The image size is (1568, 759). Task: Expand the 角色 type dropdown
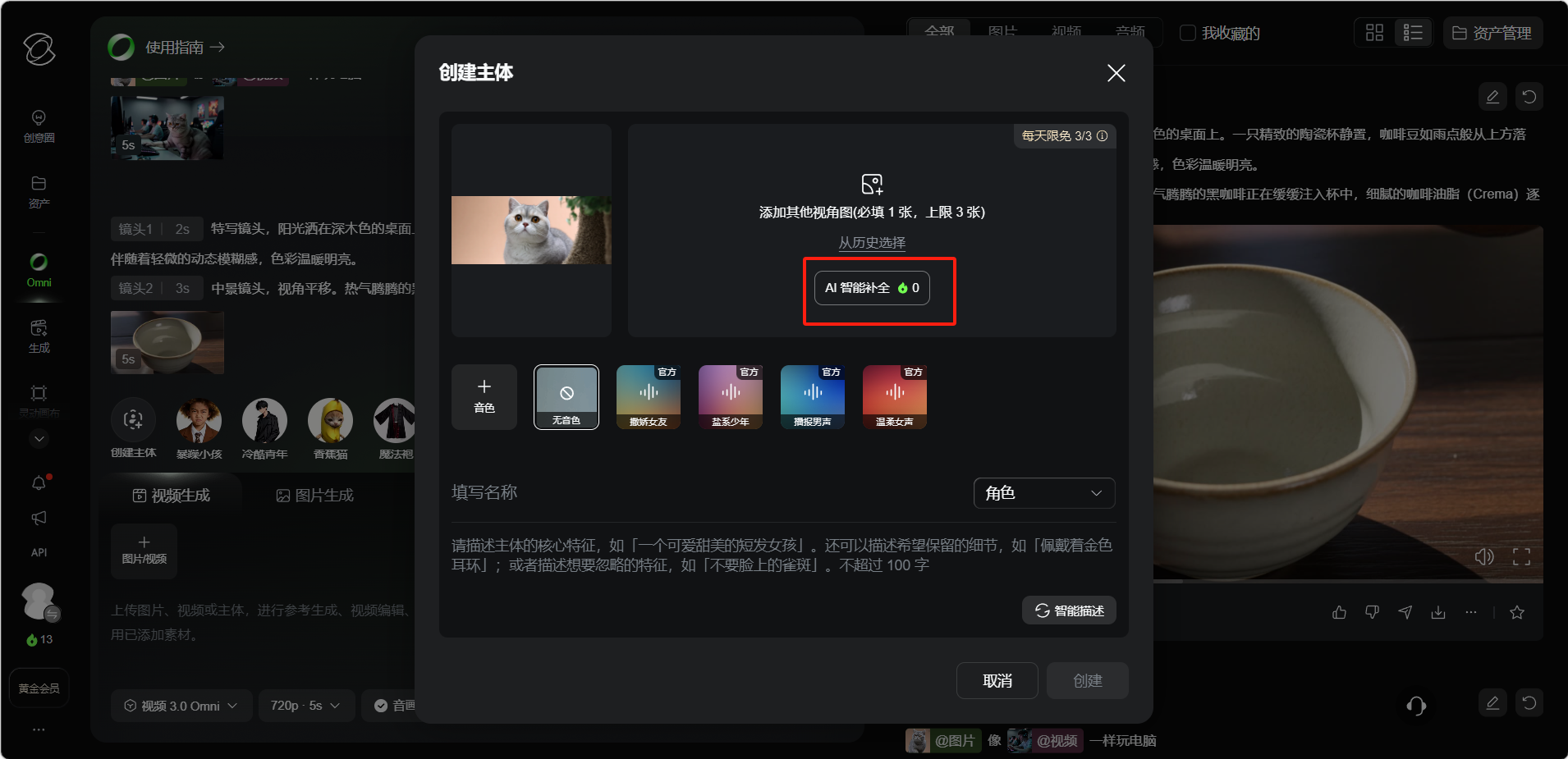pyautogui.click(x=1043, y=493)
